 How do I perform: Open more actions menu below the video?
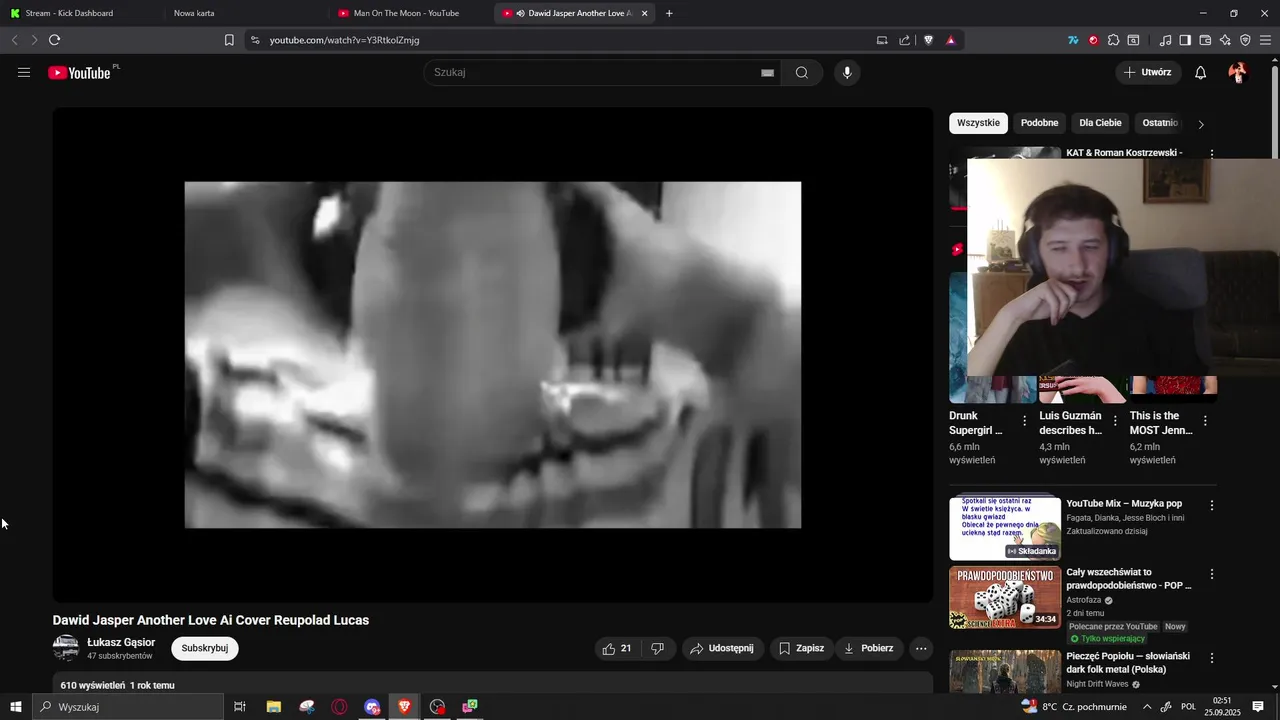click(921, 648)
